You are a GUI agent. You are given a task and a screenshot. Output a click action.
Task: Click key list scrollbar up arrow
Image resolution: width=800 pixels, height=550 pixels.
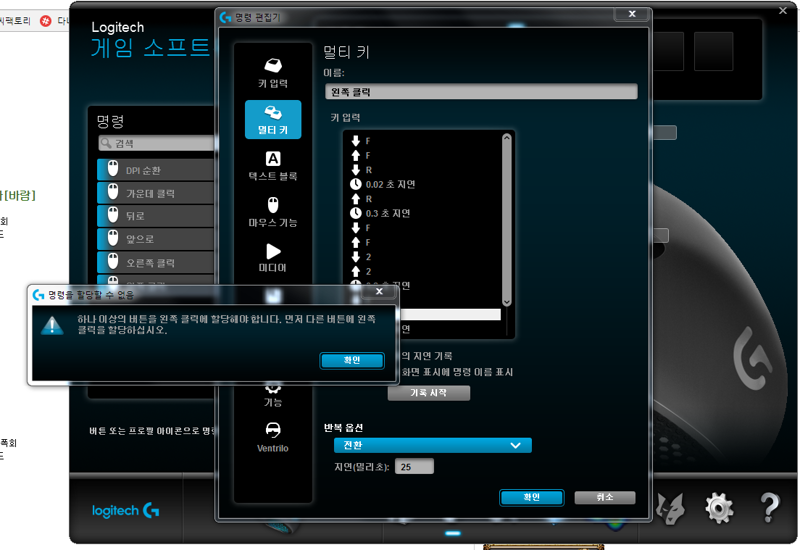coord(507,138)
